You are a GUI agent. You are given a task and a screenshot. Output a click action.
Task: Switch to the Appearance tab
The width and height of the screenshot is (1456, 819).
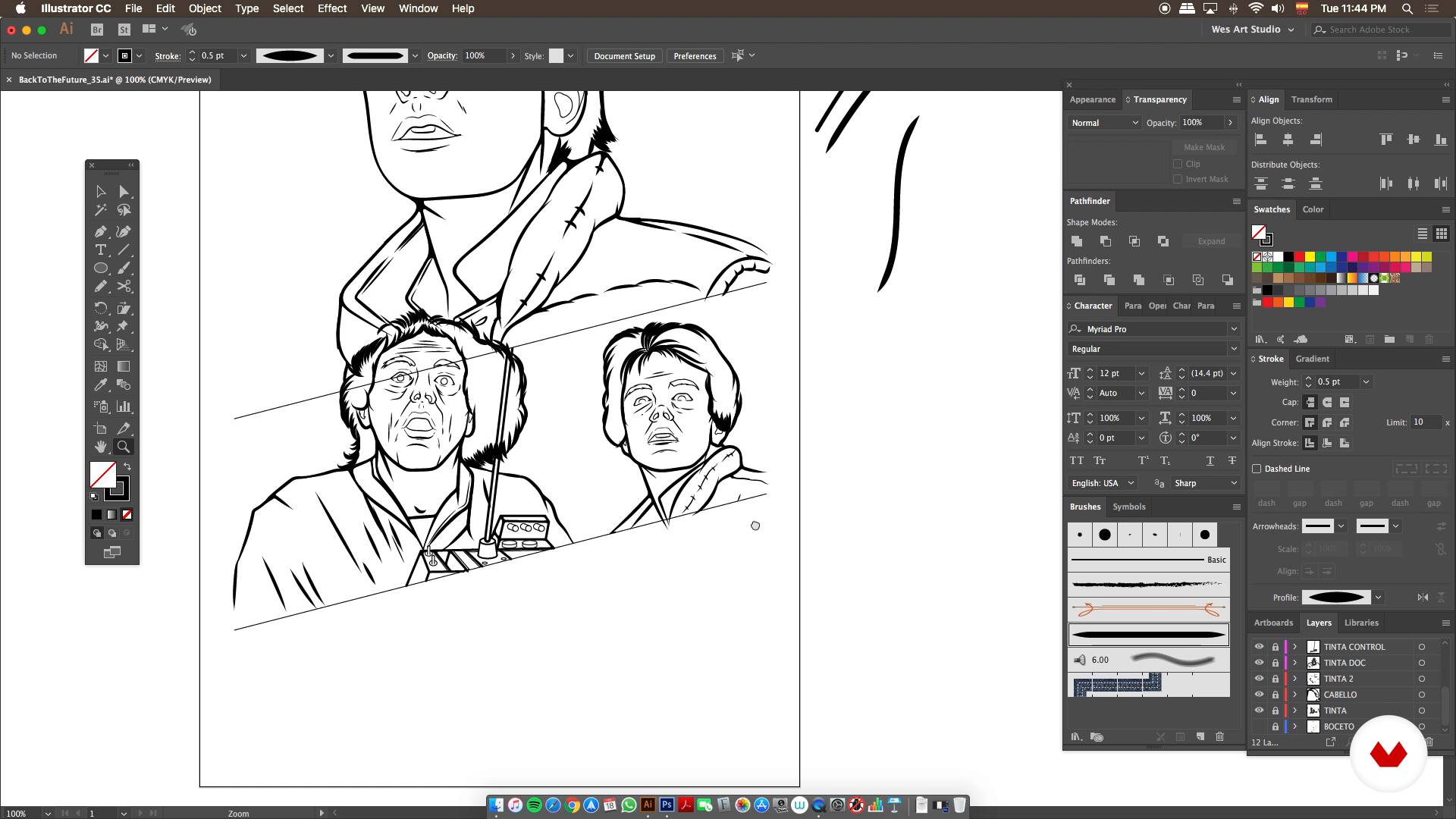(x=1093, y=99)
